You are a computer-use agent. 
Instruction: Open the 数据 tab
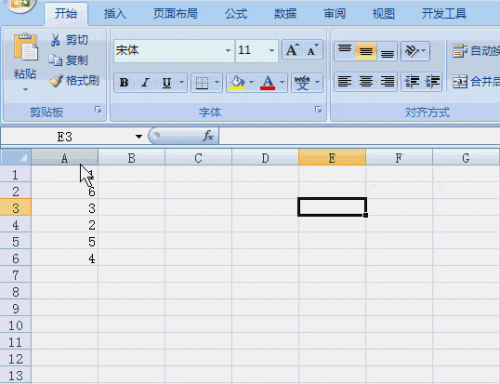click(285, 14)
